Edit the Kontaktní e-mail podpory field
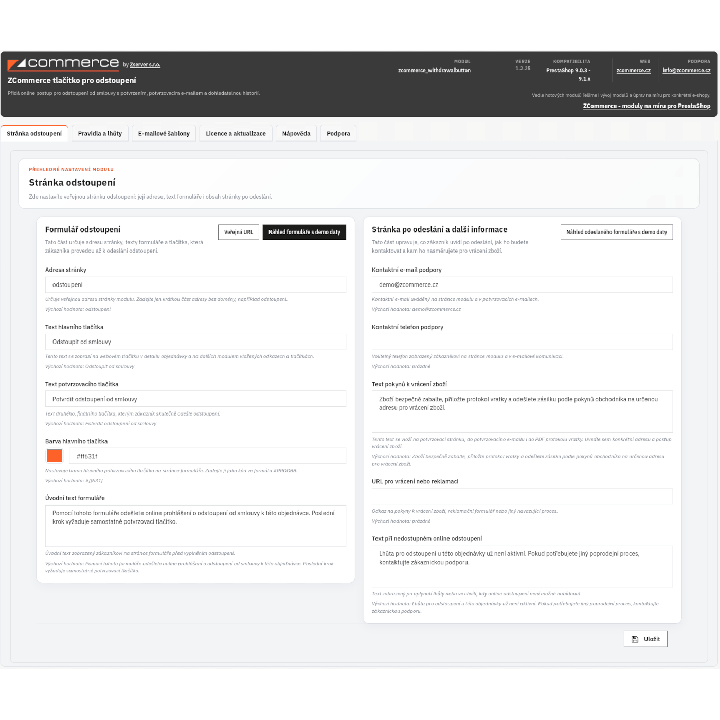Image resolution: width=720 pixels, height=720 pixels. click(x=522, y=285)
